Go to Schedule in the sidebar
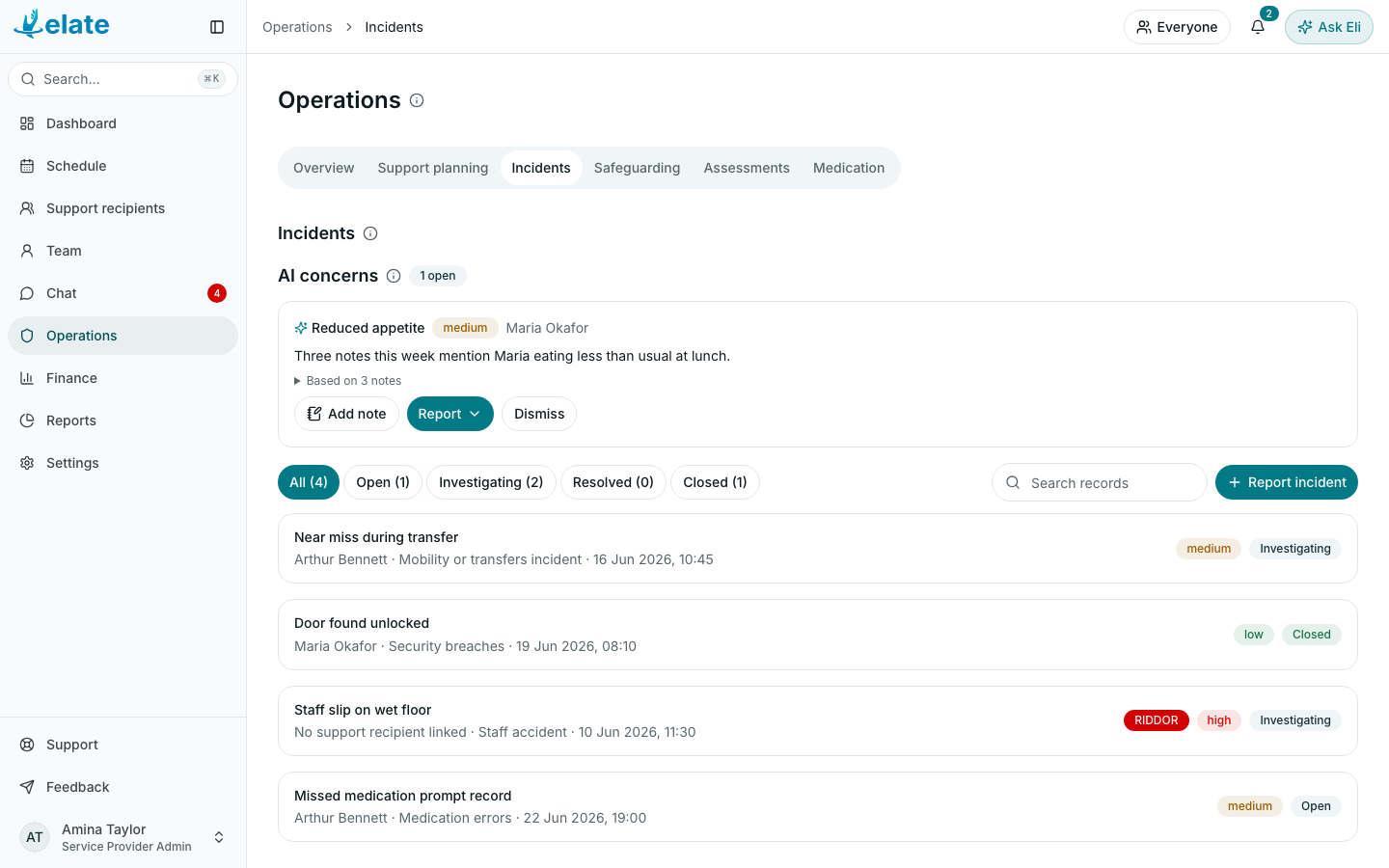Screen dimensions: 1389x868 (x=123, y=166)
